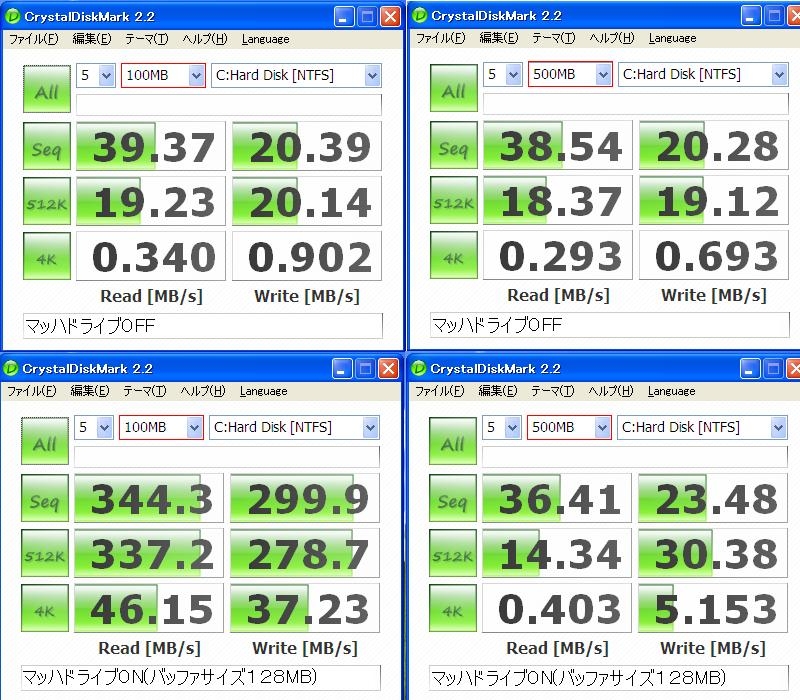Screen dimensions: 800x700
Task: Open ファイル(F) menu in 39.37 Seq window
Action: pyautogui.click(x=34, y=39)
